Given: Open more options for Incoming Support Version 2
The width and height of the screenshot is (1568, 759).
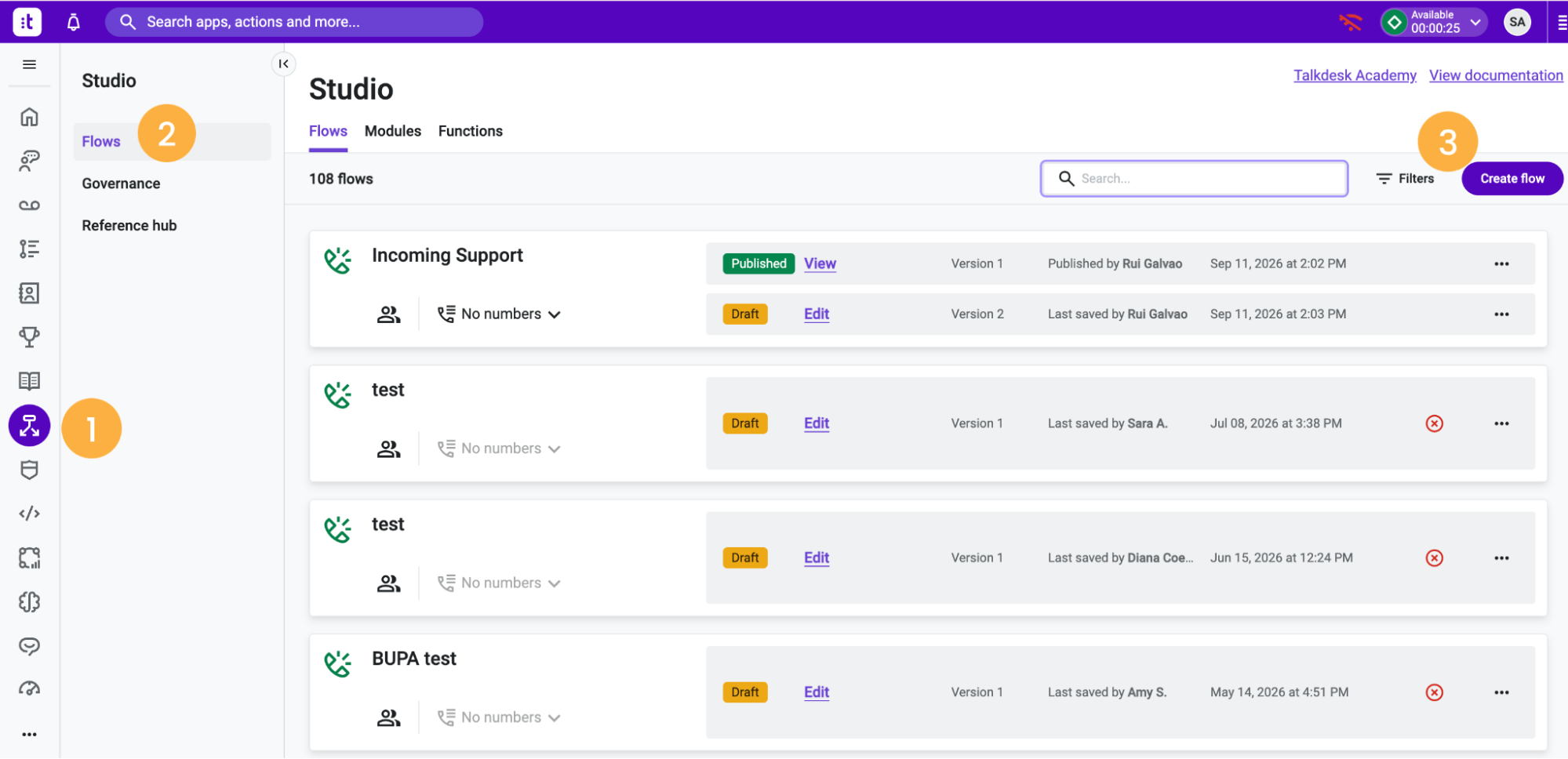Looking at the screenshot, I should coord(1501,314).
